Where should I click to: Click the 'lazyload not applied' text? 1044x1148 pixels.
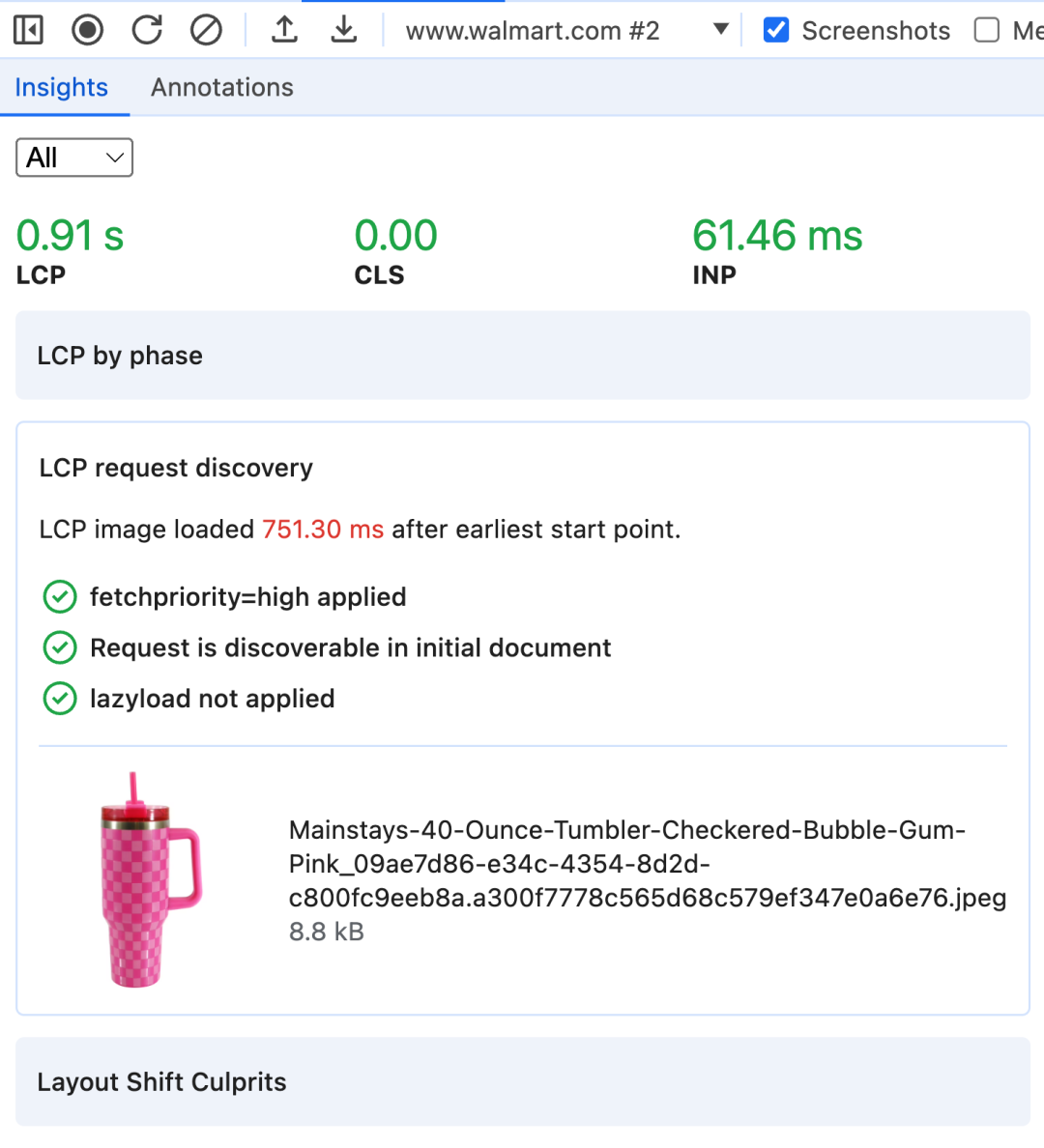(x=213, y=699)
